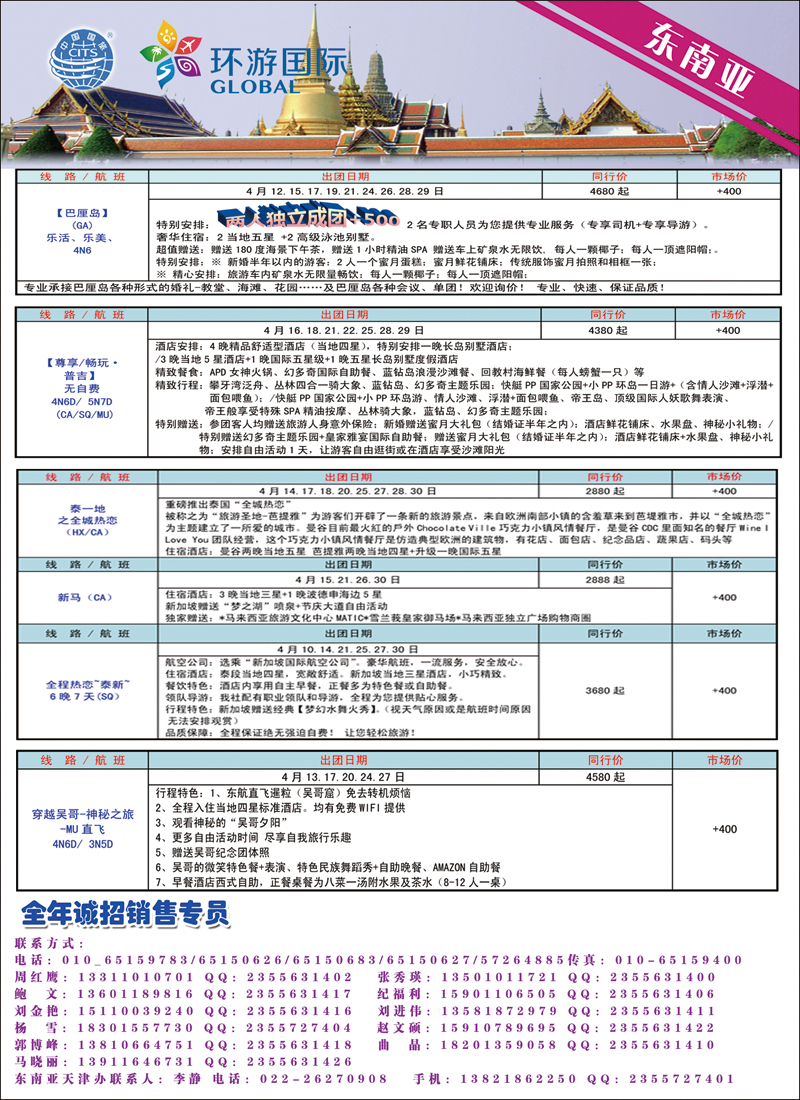Select the 重磅推出泰国"全城热恋" heading line
The width and height of the screenshot is (800, 1100).
[x=228, y=504]
